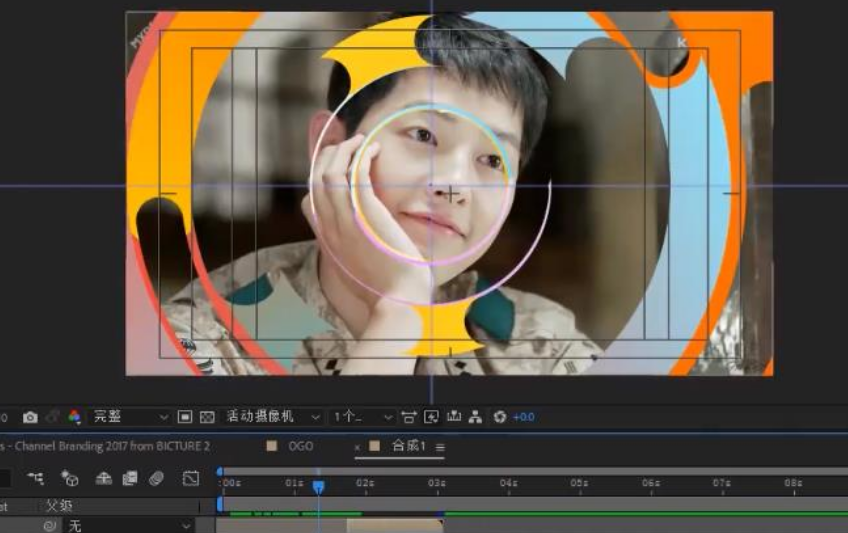Click the time navigator start handle
The width and height of the screenshot is (848, 533).
point(220,472)
